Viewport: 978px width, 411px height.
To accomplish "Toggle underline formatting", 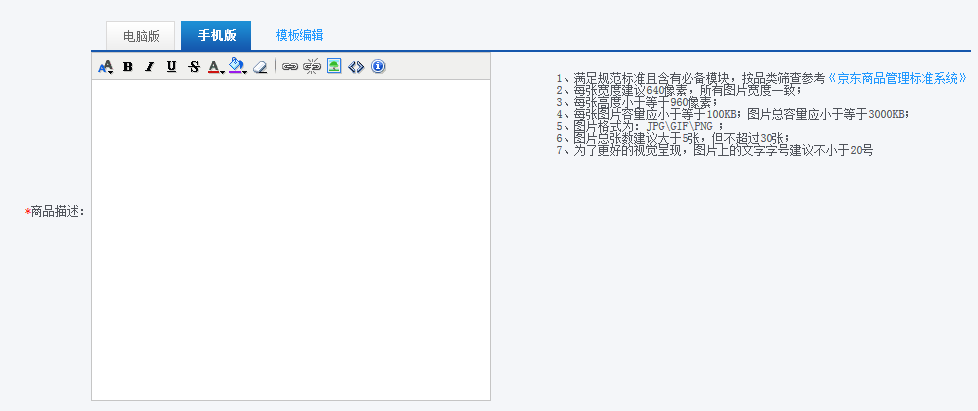I will tap(172, 67).
